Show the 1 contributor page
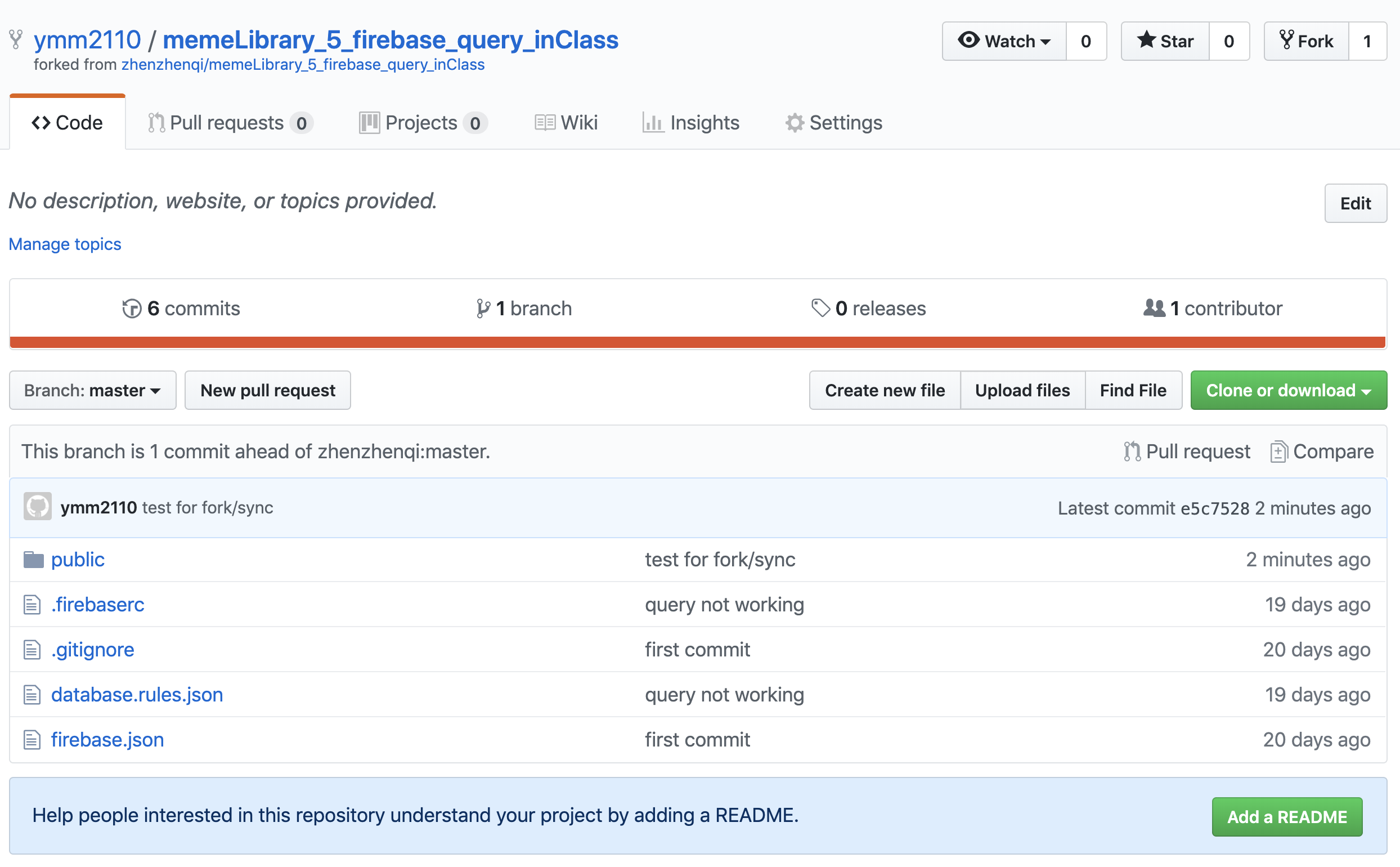 click(1213, 309)
